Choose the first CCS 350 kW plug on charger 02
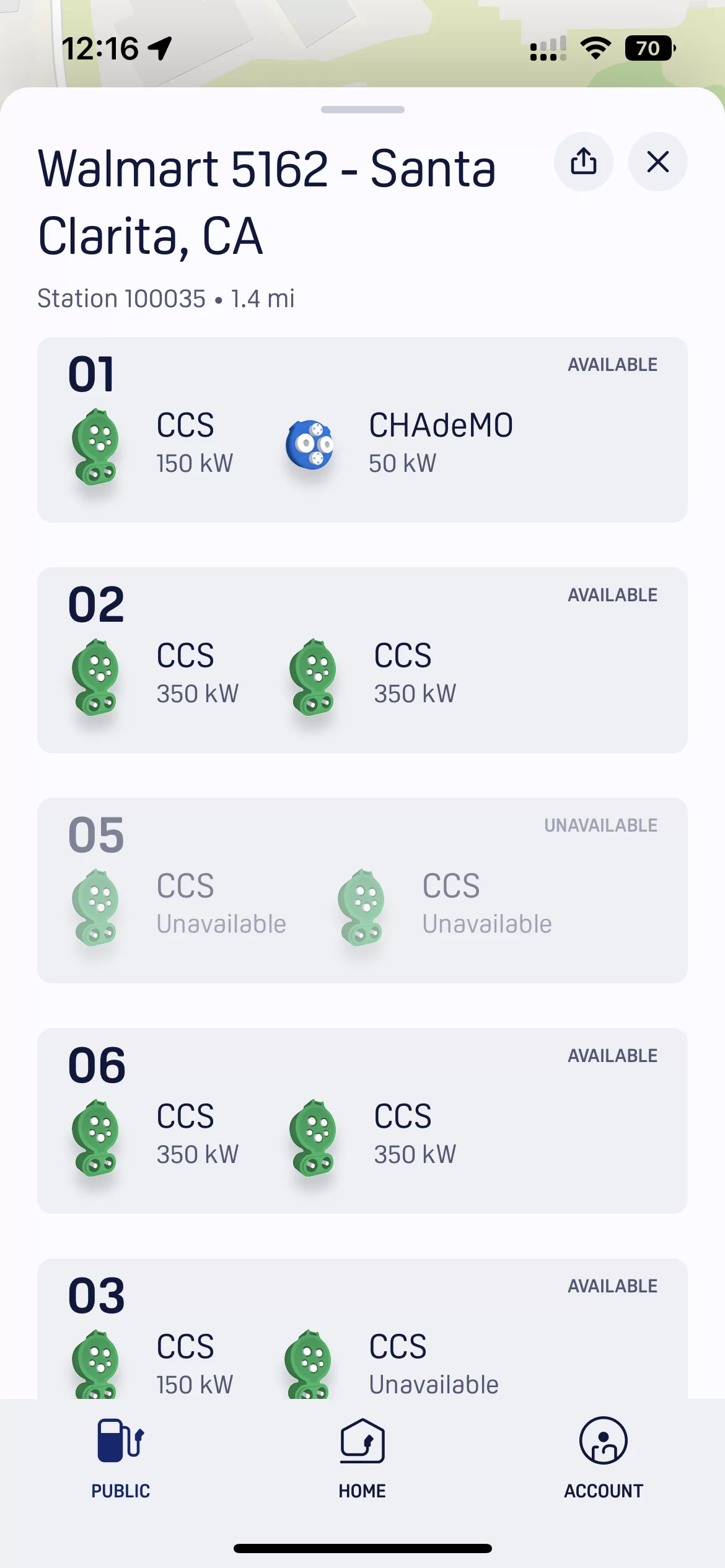The height and width of the screenshot is (1568, 725). click(154, 676)
